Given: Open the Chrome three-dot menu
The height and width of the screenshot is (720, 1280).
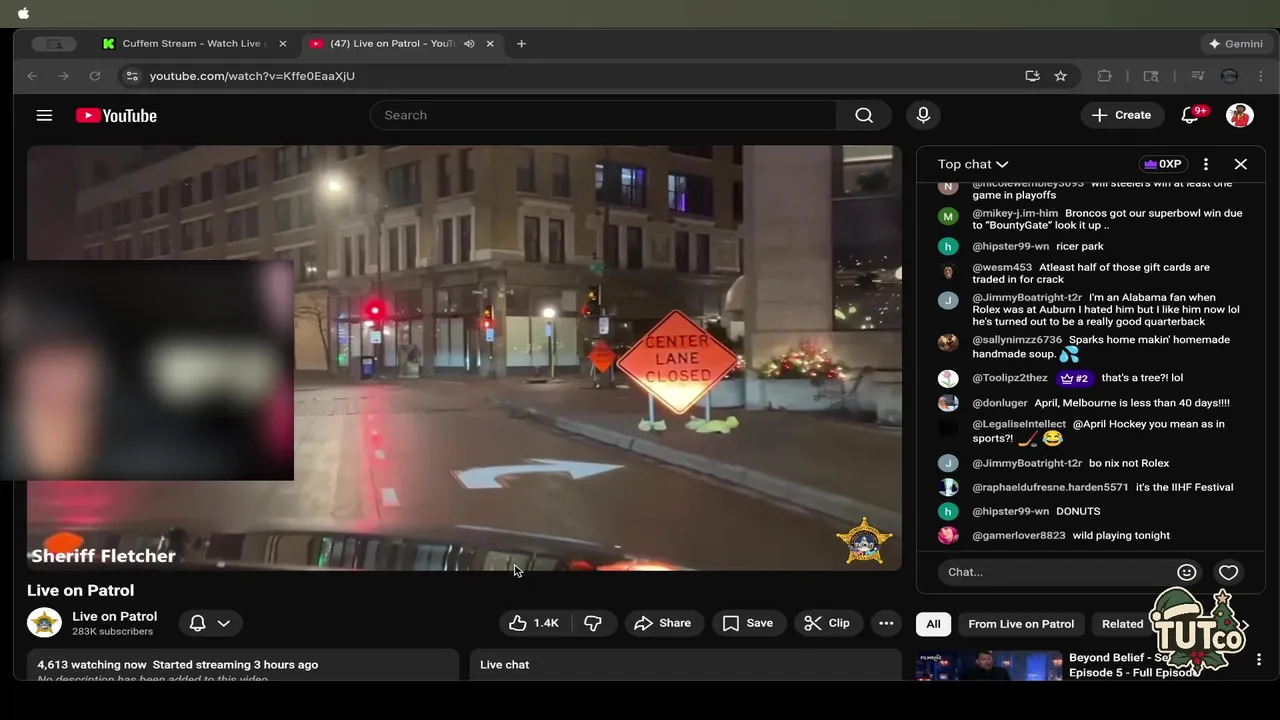Looking at the screenshot, I should point(1259,76).
